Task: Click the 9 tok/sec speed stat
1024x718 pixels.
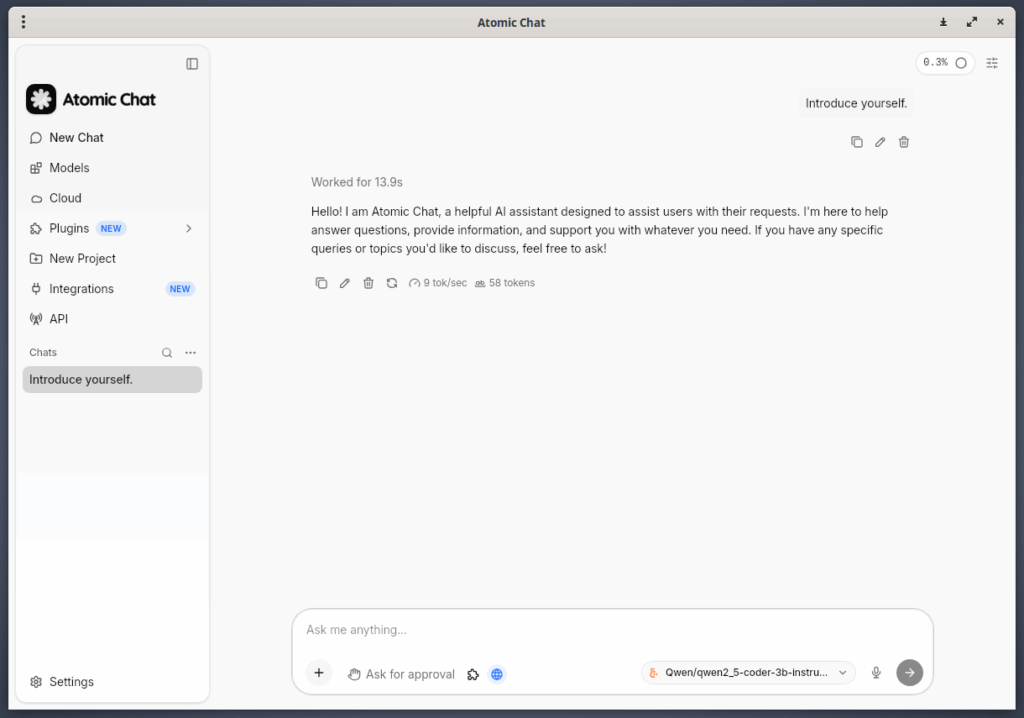Action: point(438,283)
